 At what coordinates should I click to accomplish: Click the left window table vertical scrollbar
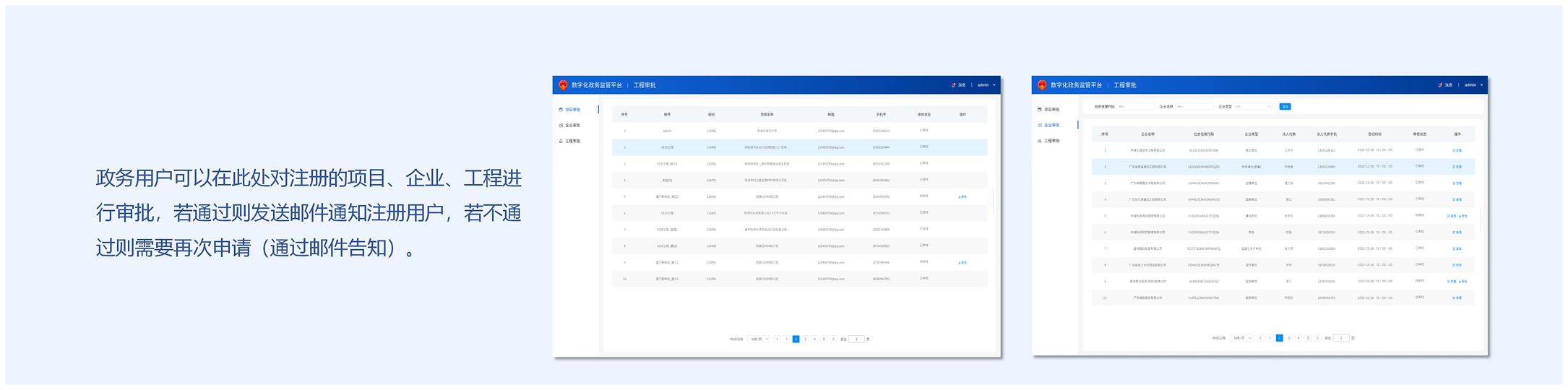(x=994, y=201)
